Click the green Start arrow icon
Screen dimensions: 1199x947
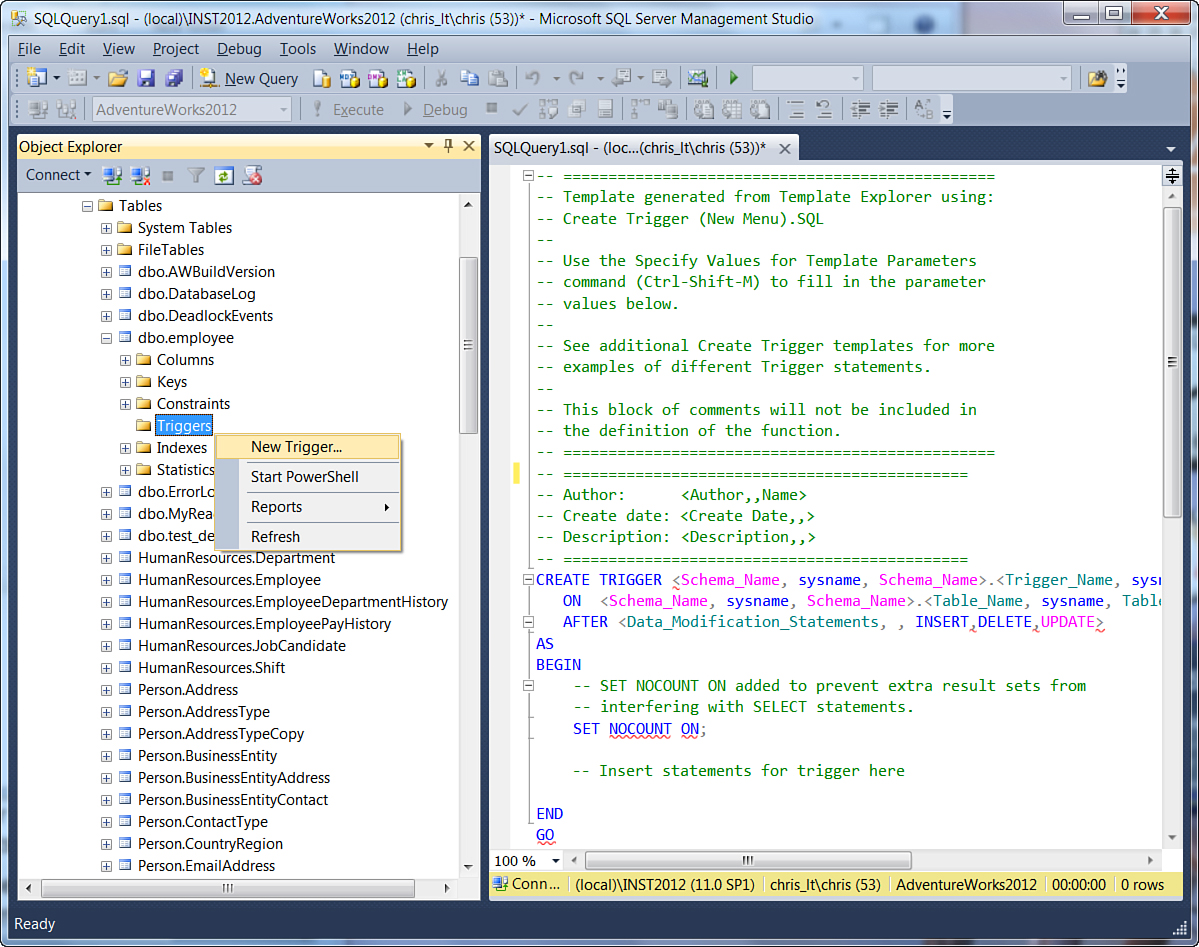734,78
